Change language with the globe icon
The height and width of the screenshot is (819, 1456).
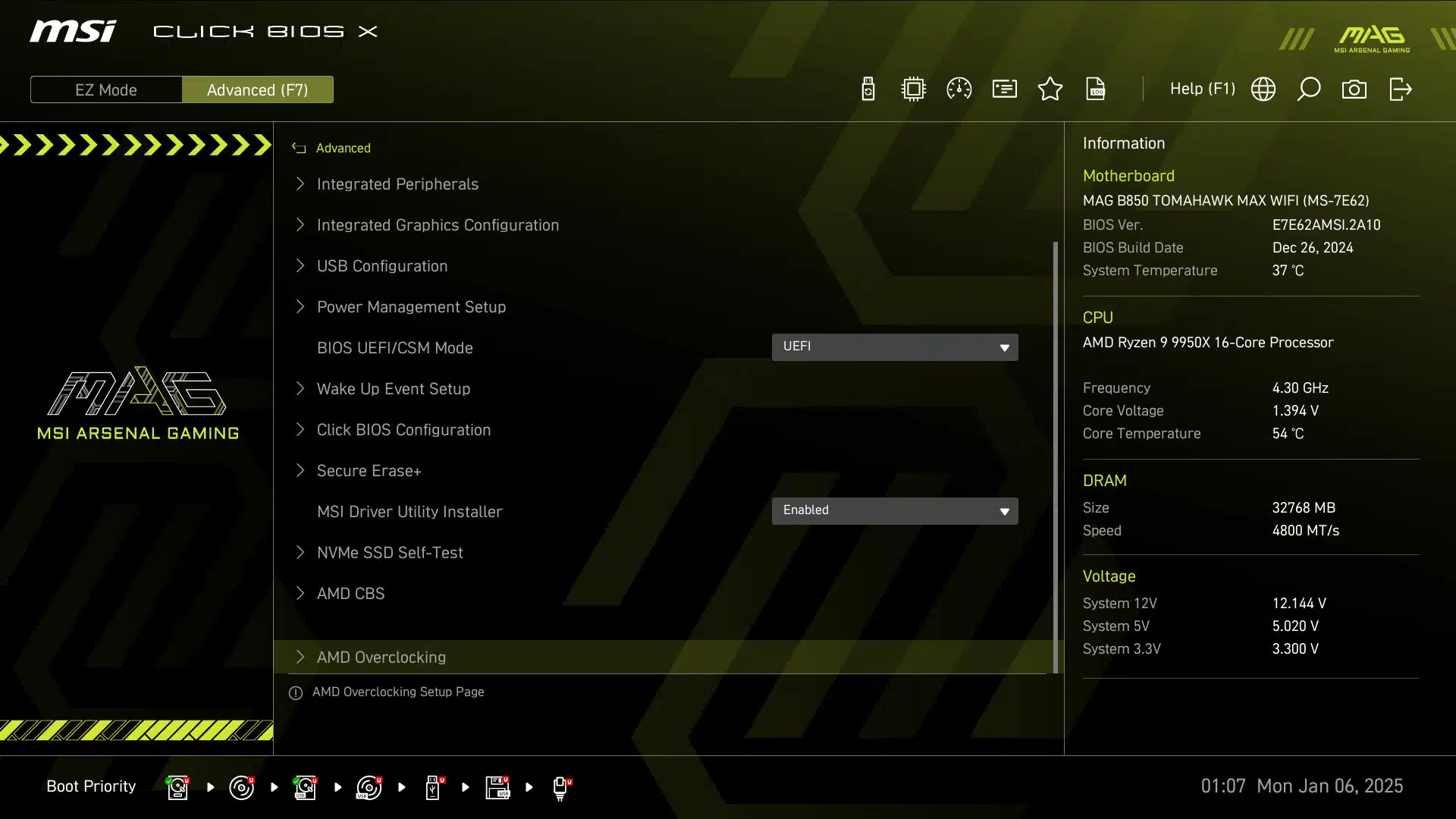tap(1263, 89)
